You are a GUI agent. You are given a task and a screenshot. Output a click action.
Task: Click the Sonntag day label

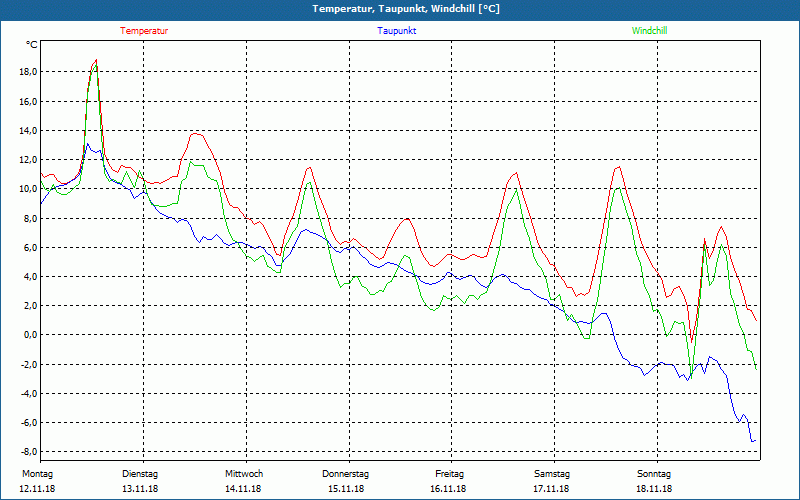click(x=654, y=473)
